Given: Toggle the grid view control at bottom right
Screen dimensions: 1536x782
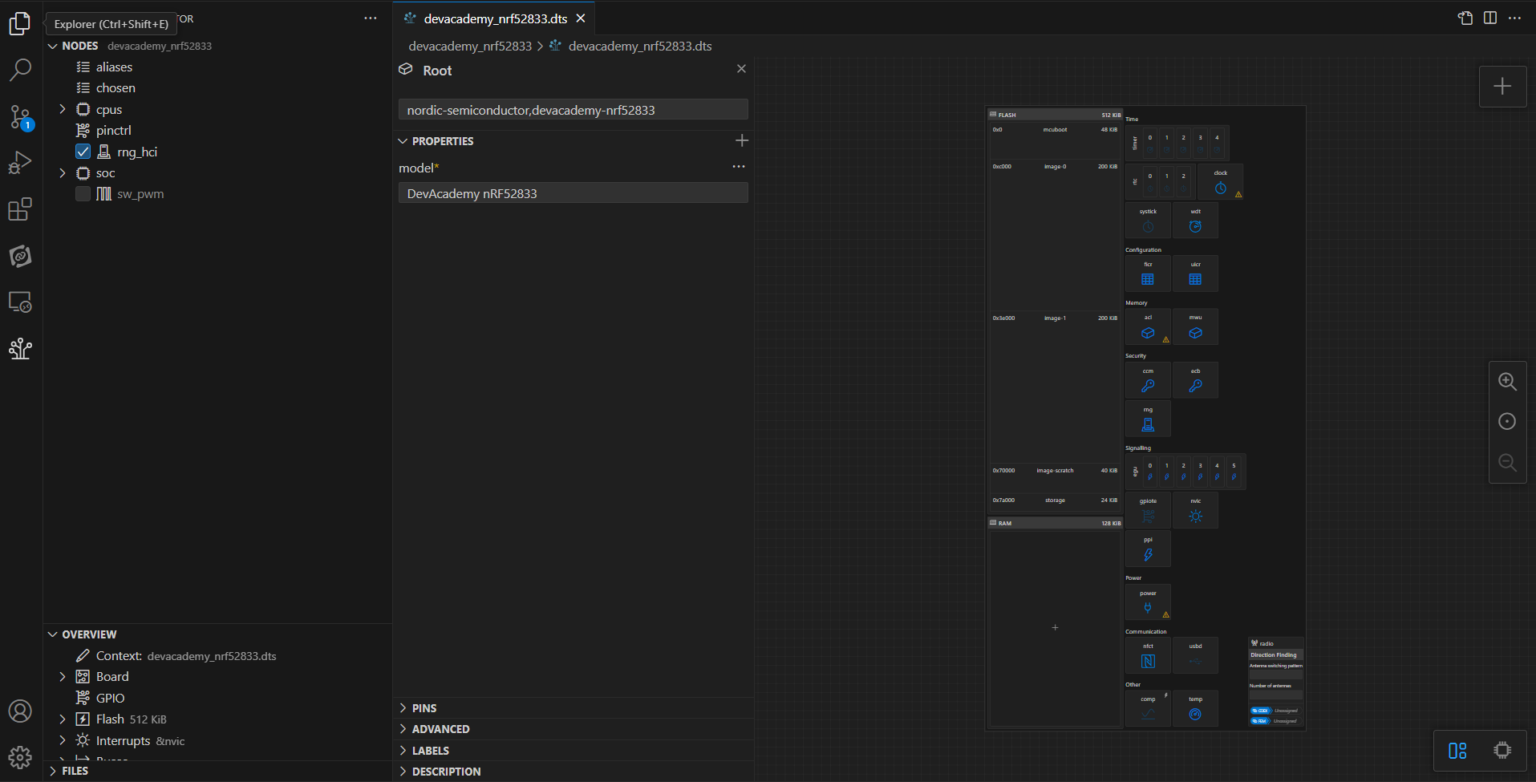Looking at the screenshot, I should (x=1455, y=749).
